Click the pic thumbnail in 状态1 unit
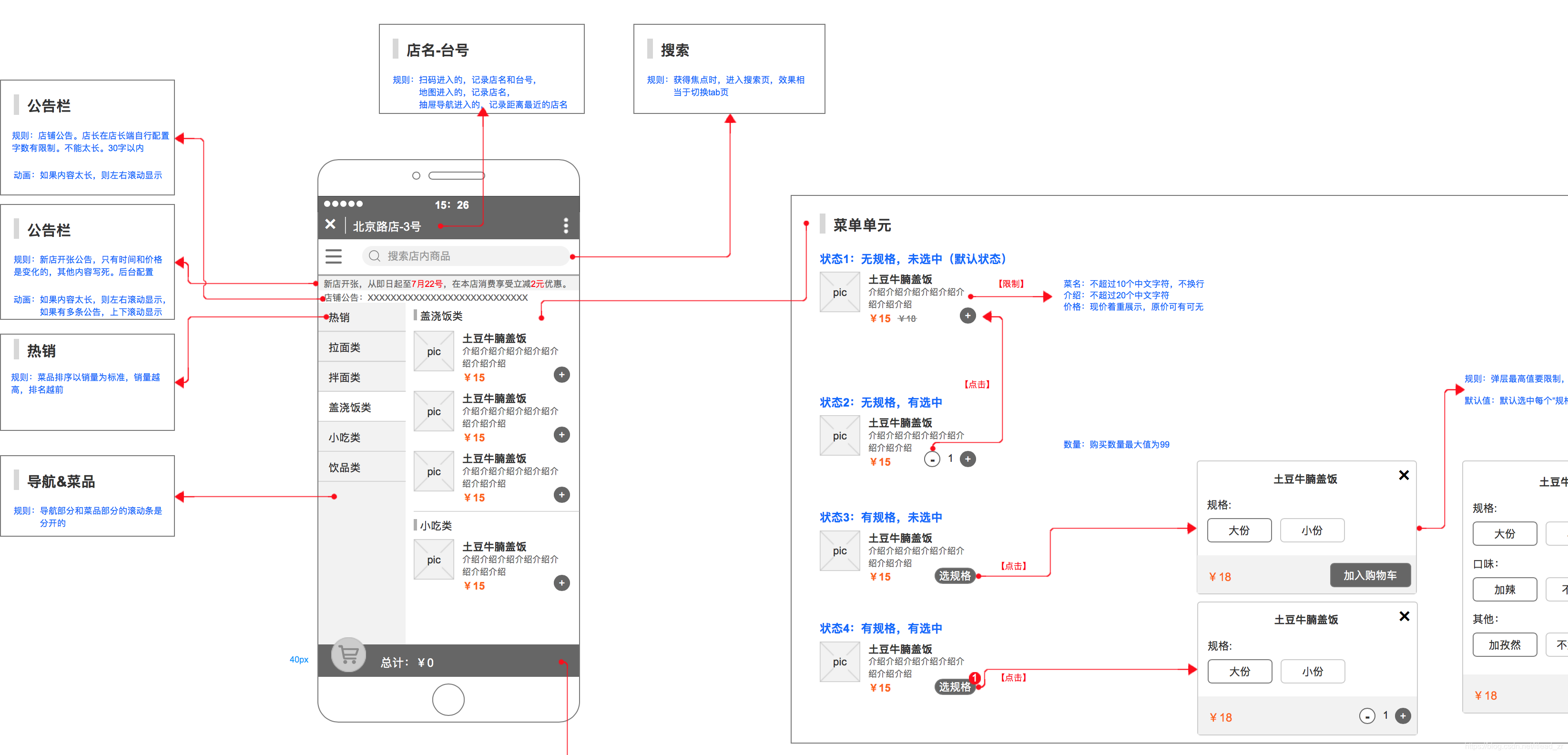Image resolution: width=1568 pixels, height=755 pixels. pos(840,292)
